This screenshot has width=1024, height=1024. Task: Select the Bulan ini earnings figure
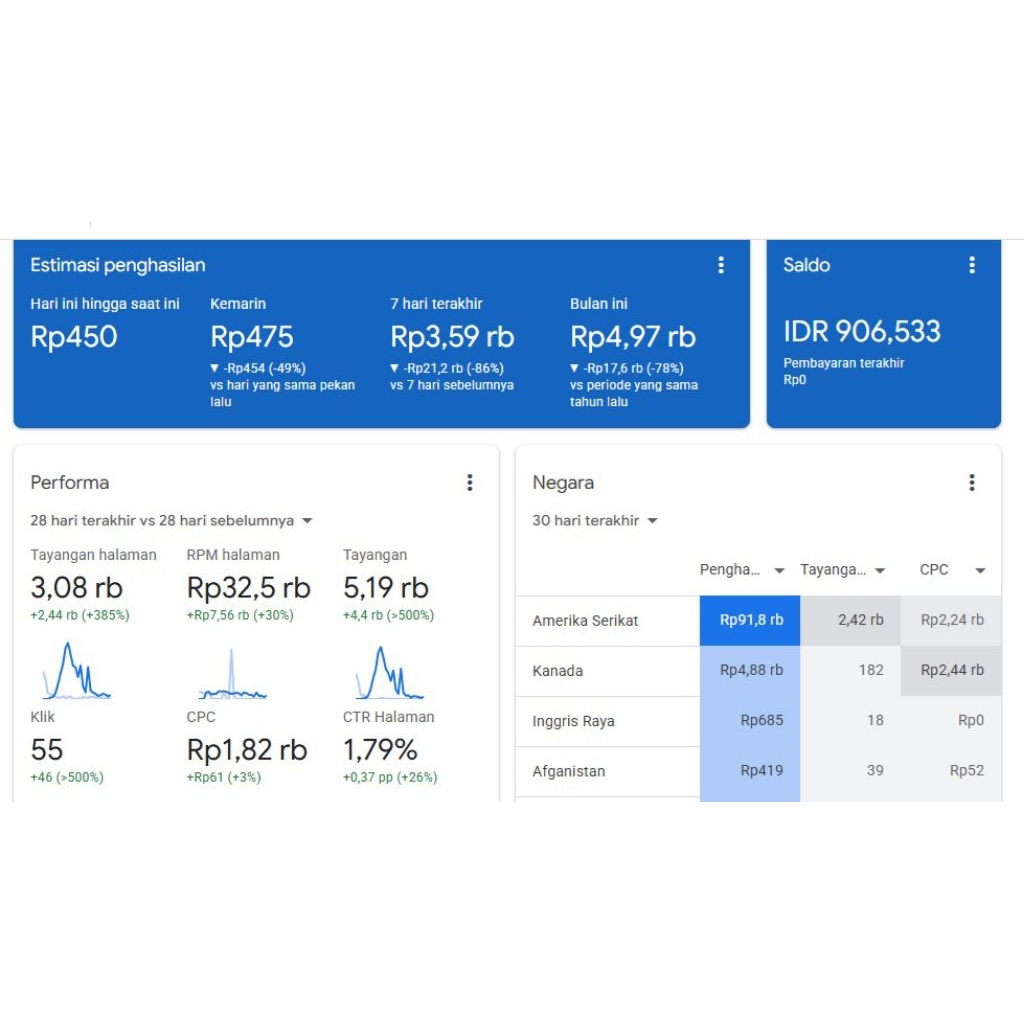click(631, 337)
